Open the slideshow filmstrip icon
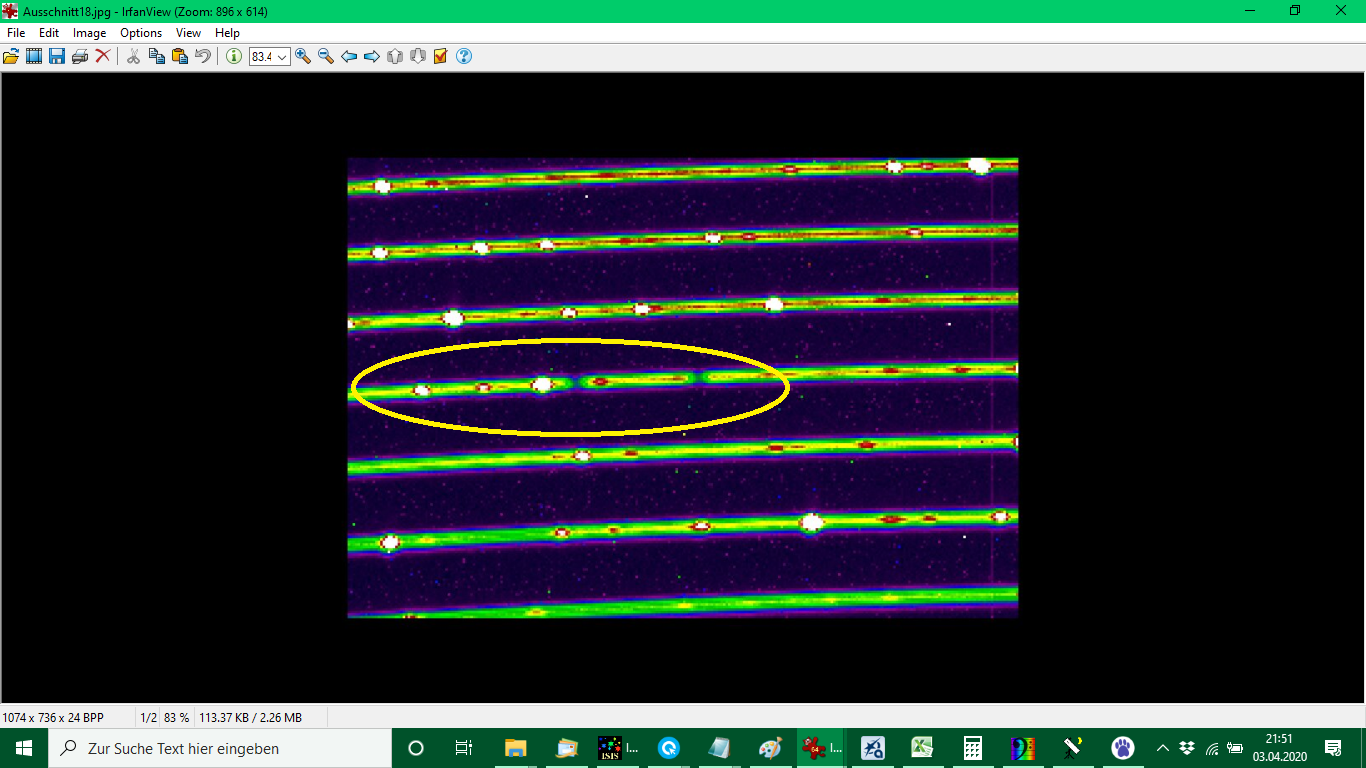The height and width of the screenshot is (768, 1366). [x=34, y=57]
